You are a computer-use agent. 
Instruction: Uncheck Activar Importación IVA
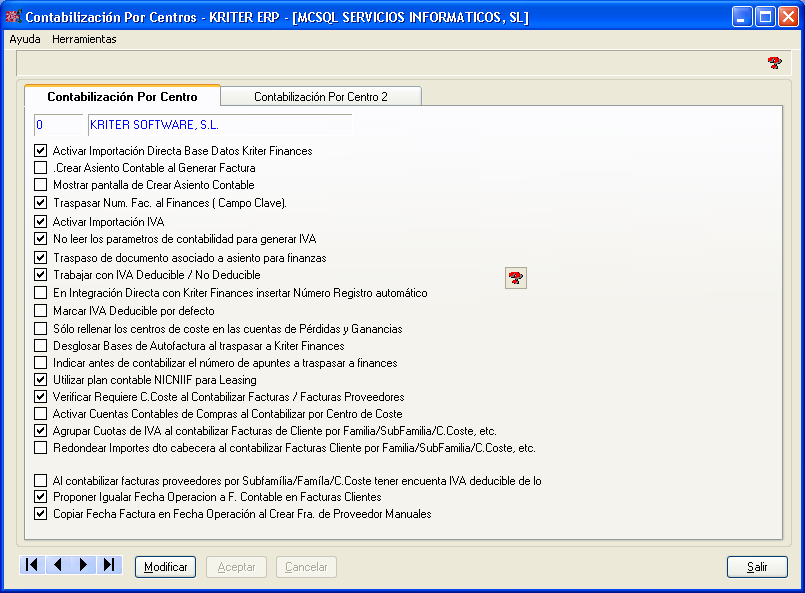point(41,222)
